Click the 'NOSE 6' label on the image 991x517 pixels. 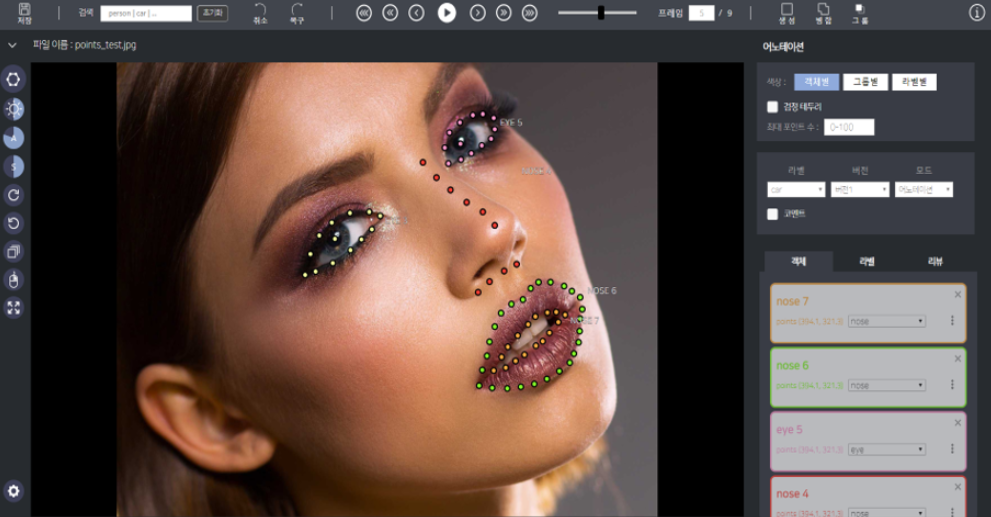[602, 291]
